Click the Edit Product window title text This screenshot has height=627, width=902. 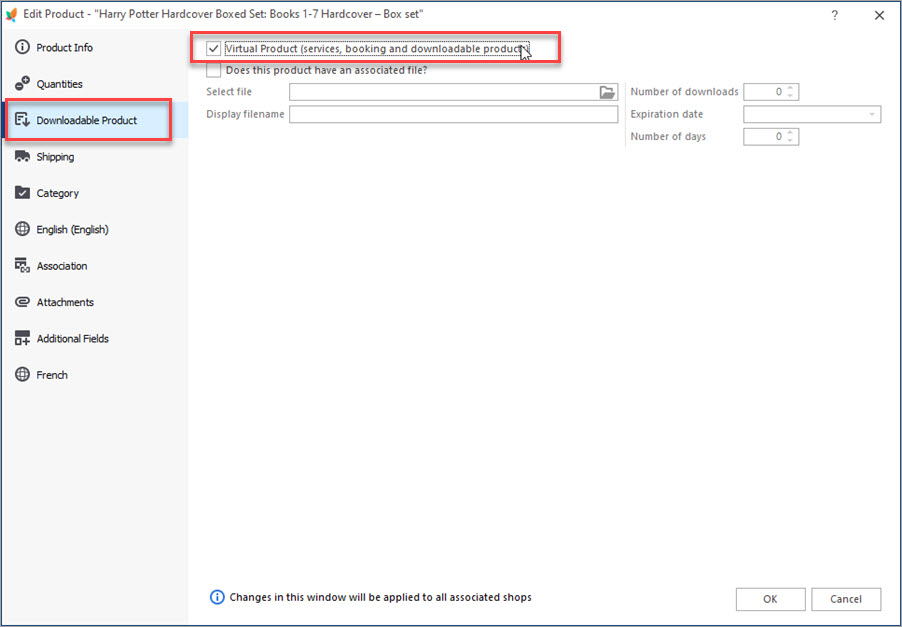point(223,14)
